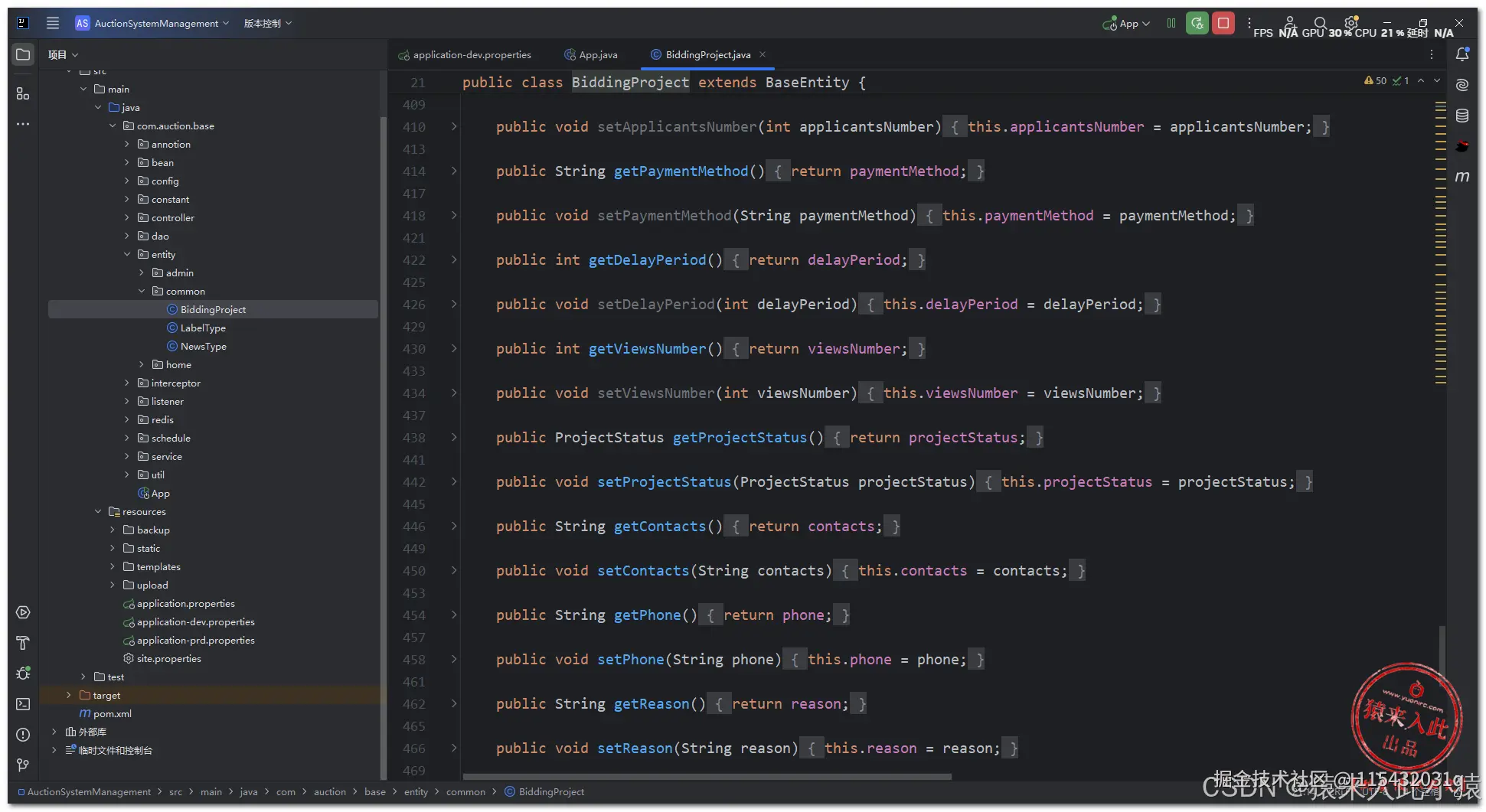This screenshot has height=812, width=1486.
Task: Show more tool windows in left strip
Action: pyautogui.click(x=23, y=124)
